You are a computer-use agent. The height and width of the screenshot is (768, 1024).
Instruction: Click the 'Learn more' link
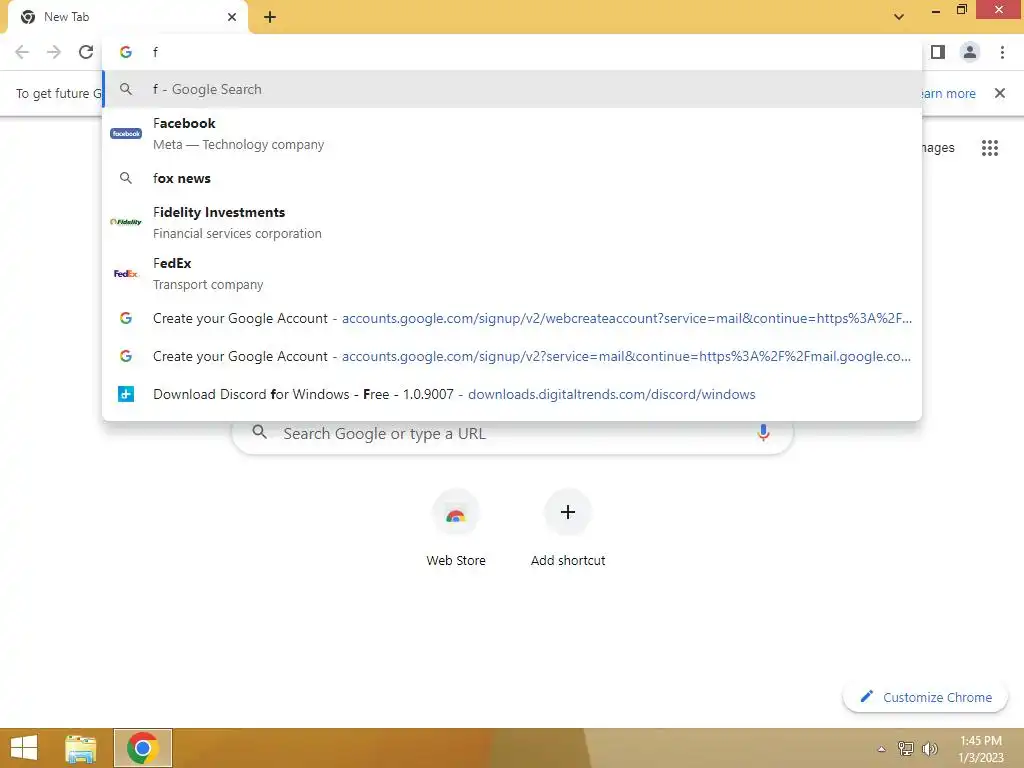[x=948, y=93]
